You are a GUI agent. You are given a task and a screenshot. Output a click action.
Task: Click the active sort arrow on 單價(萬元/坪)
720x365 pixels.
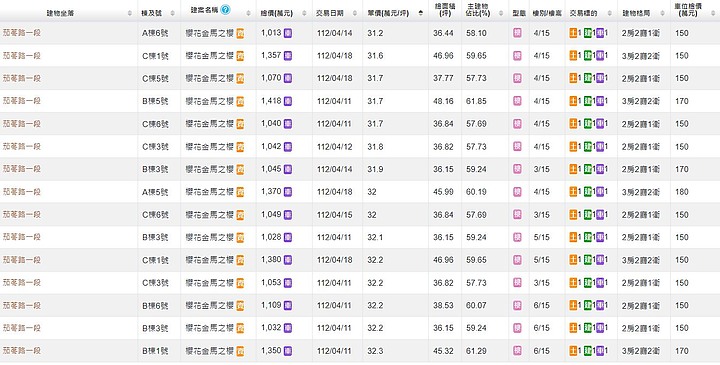[x=421, y=13]
